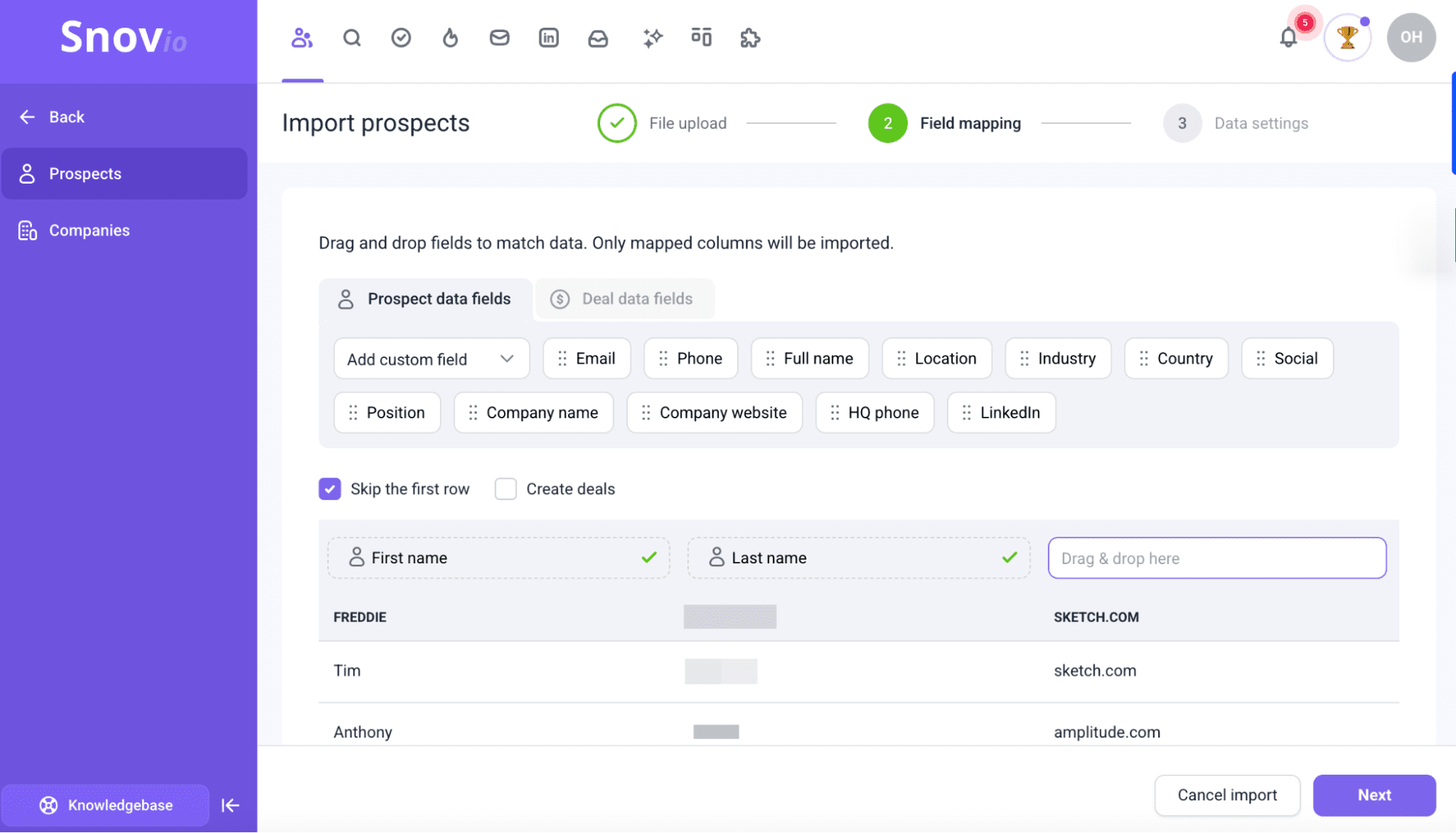Enable the Create deals checkbox
This screenshot has width=1456, height=833.
505,489
